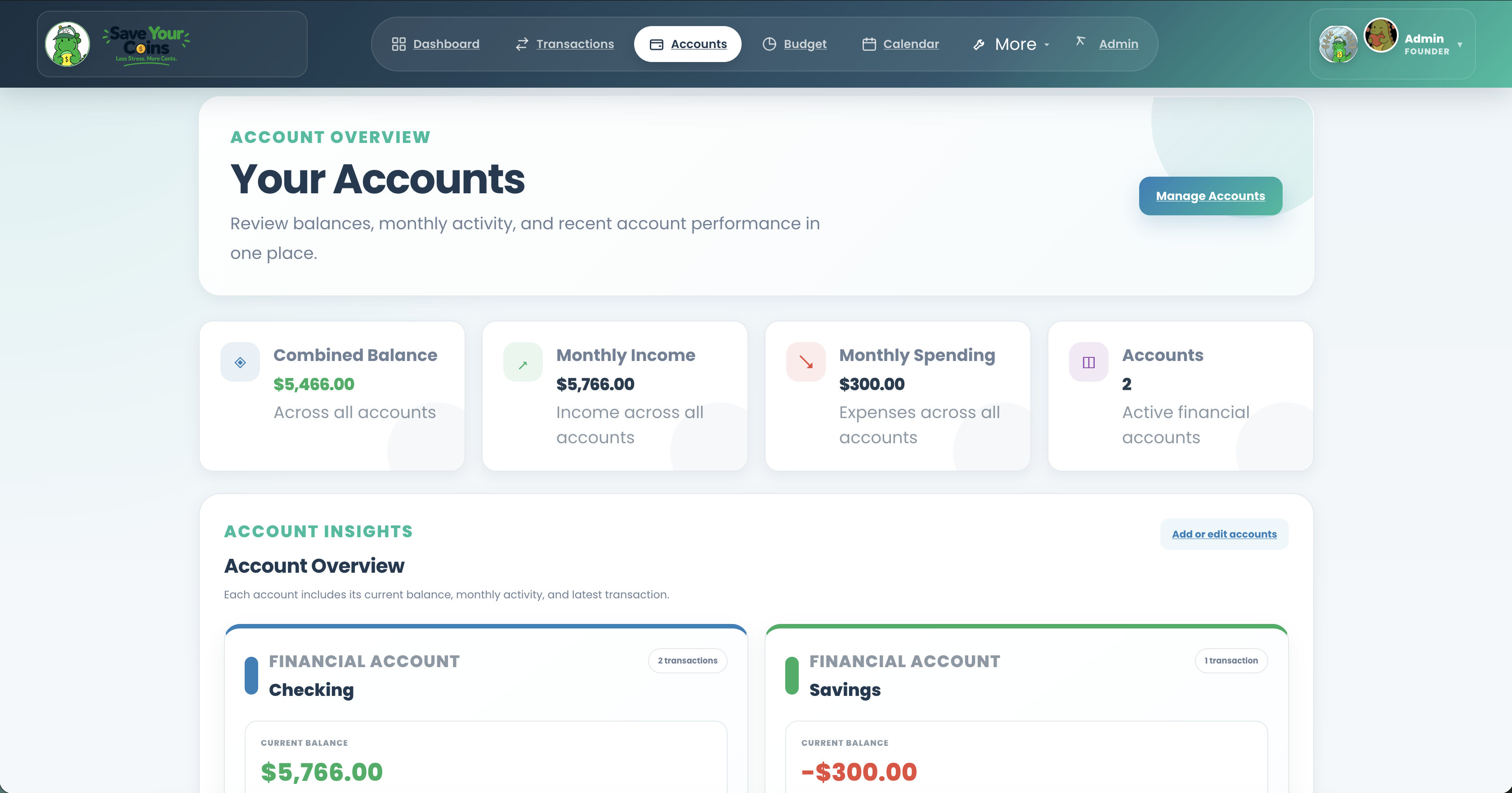This screenshot has height=793, width=1512.
Task: Open Dashboard from the grid icon
Action: pyautogui.click(x=398, y=44)
